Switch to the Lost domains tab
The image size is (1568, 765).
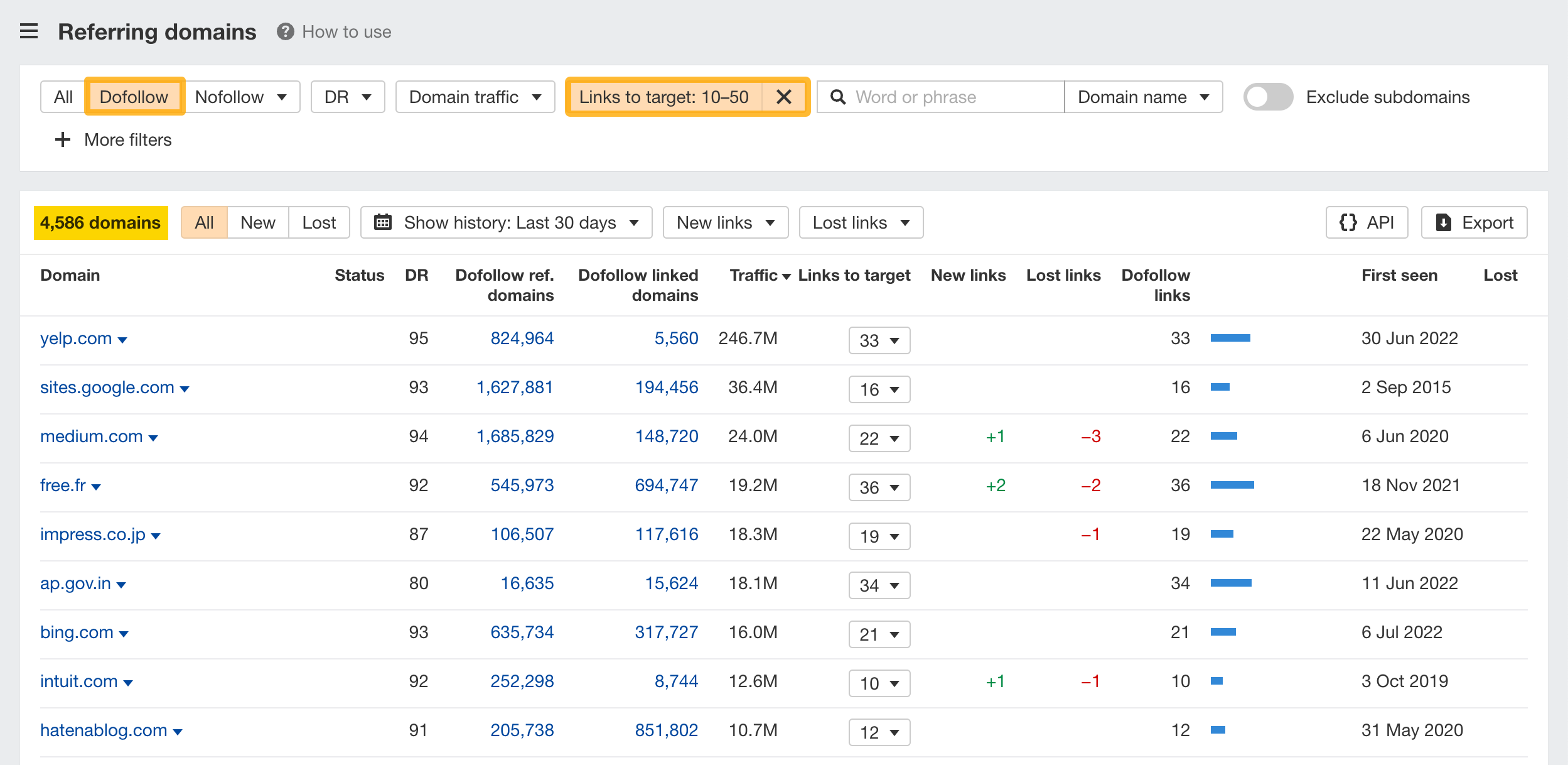[319, 222]
